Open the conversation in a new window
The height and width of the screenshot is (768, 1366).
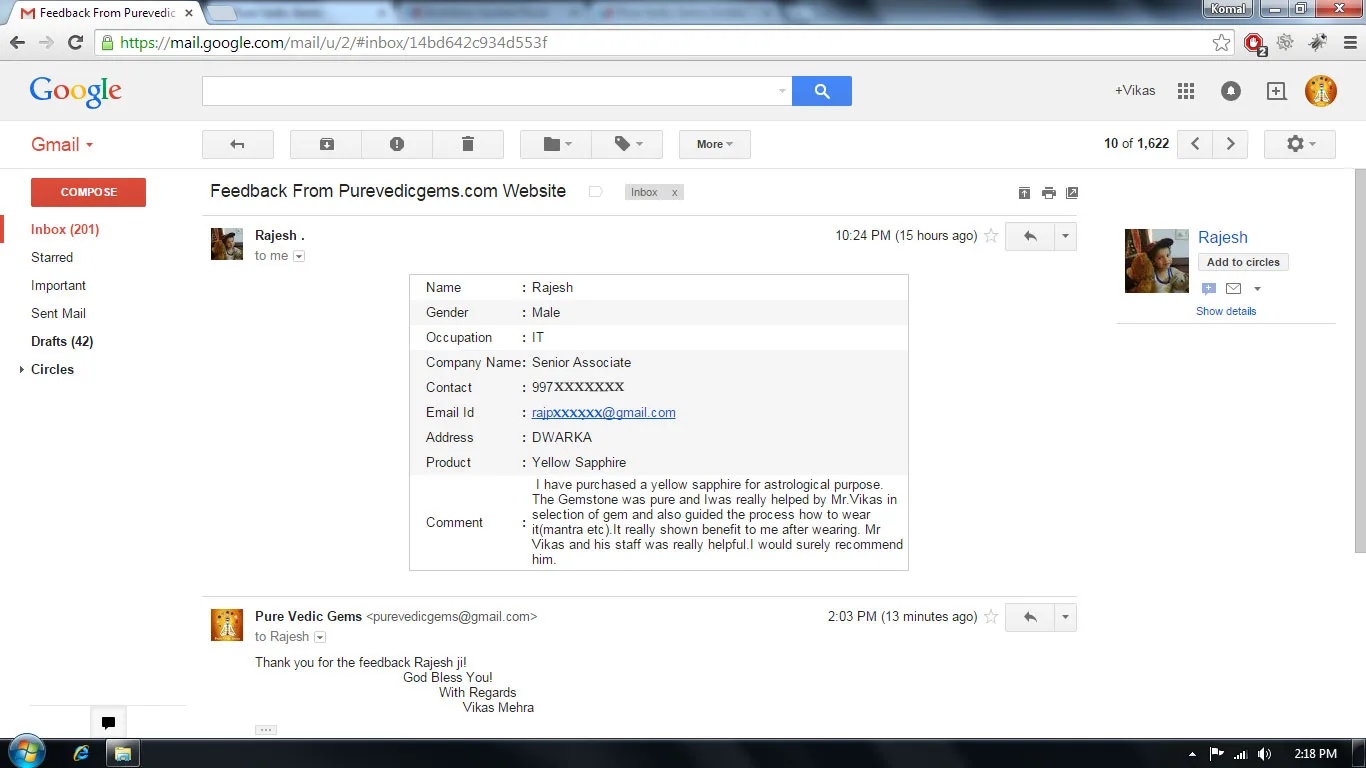(1072, 193)
